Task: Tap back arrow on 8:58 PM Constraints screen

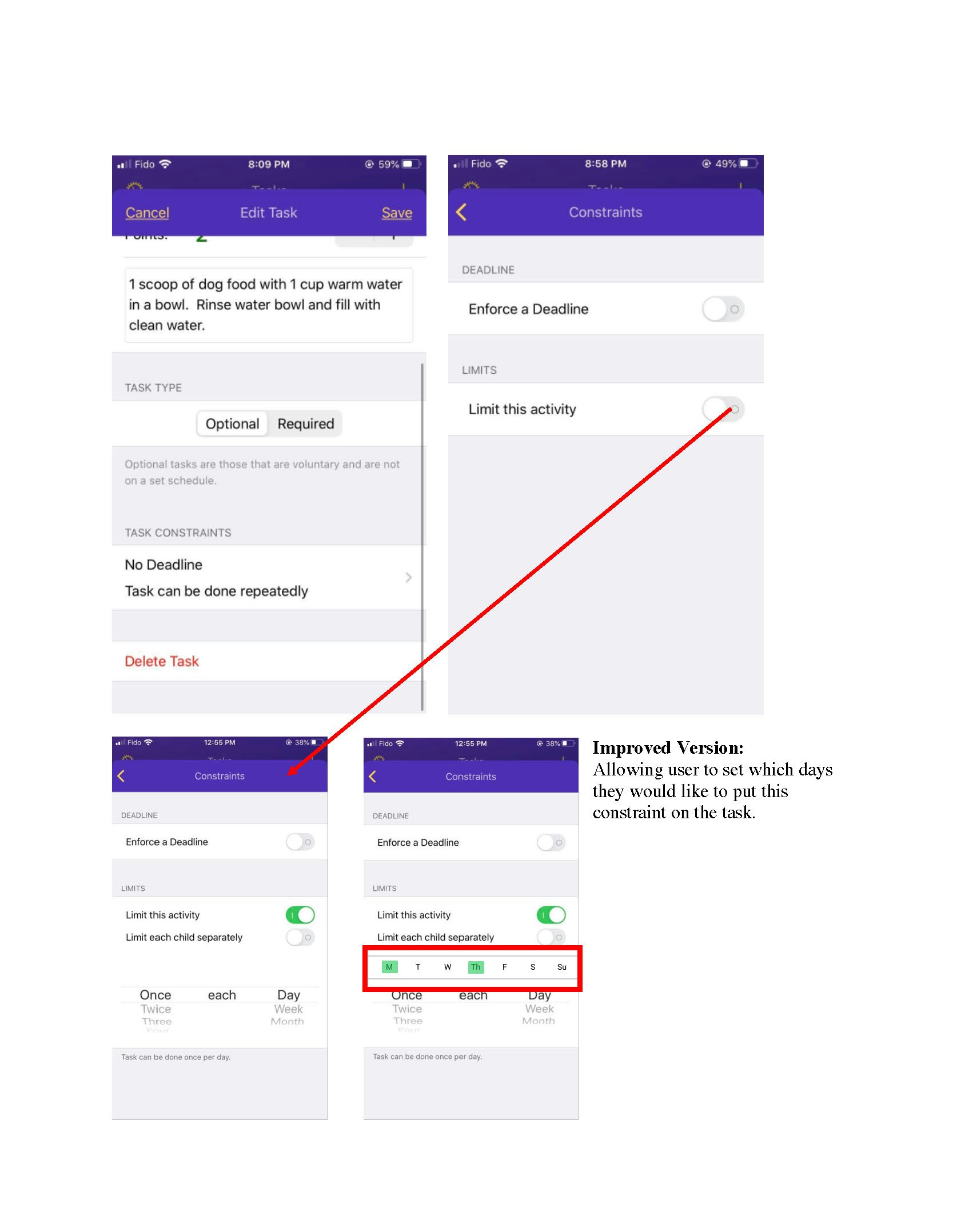Action: tap(461, 212)
